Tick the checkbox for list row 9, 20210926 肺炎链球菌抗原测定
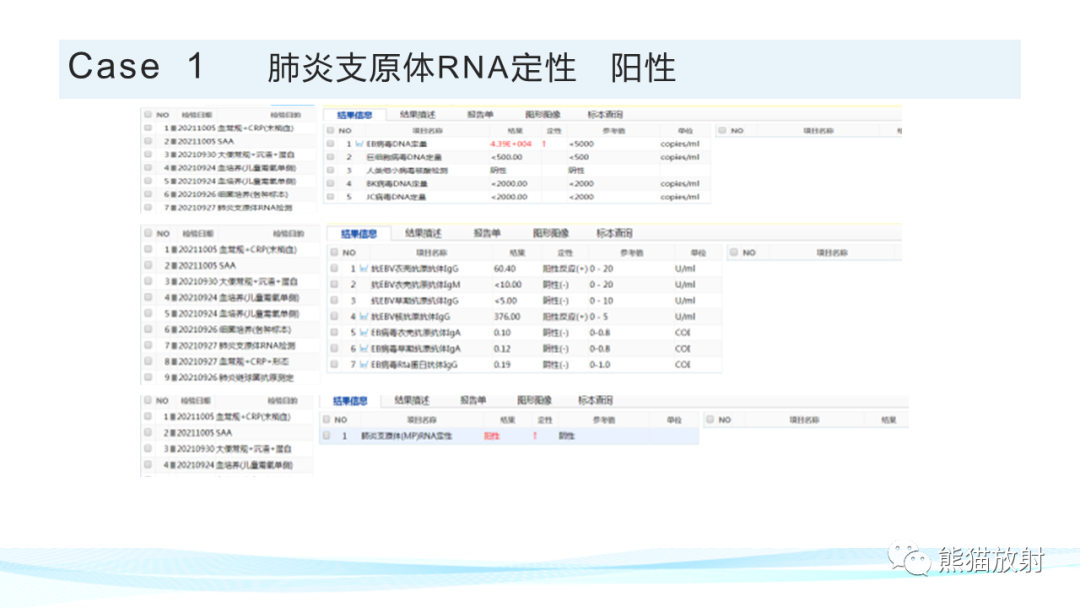Screen dimensions: 1080x608 [148, 377]
